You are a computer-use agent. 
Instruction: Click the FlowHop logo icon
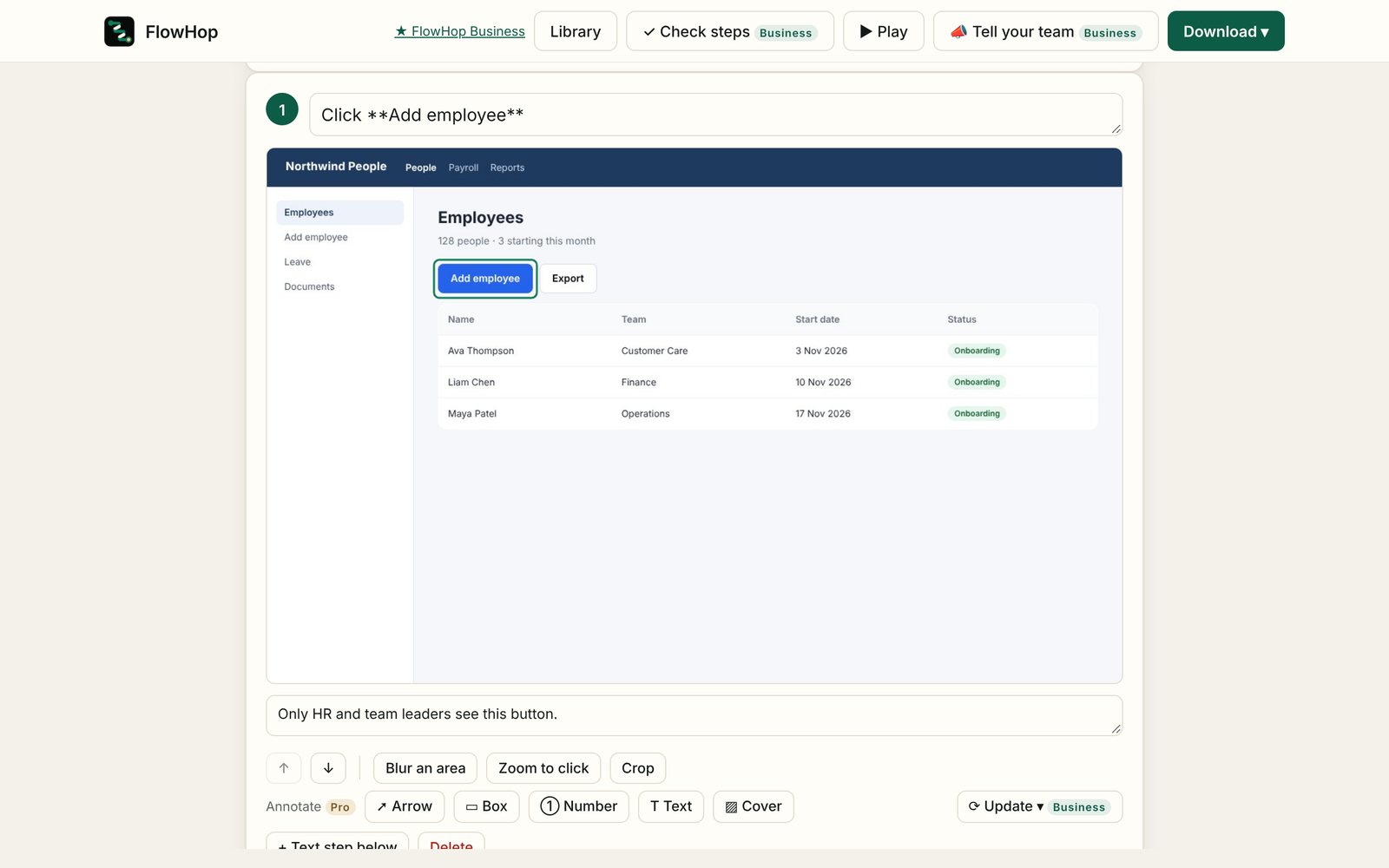pos(119,31)
